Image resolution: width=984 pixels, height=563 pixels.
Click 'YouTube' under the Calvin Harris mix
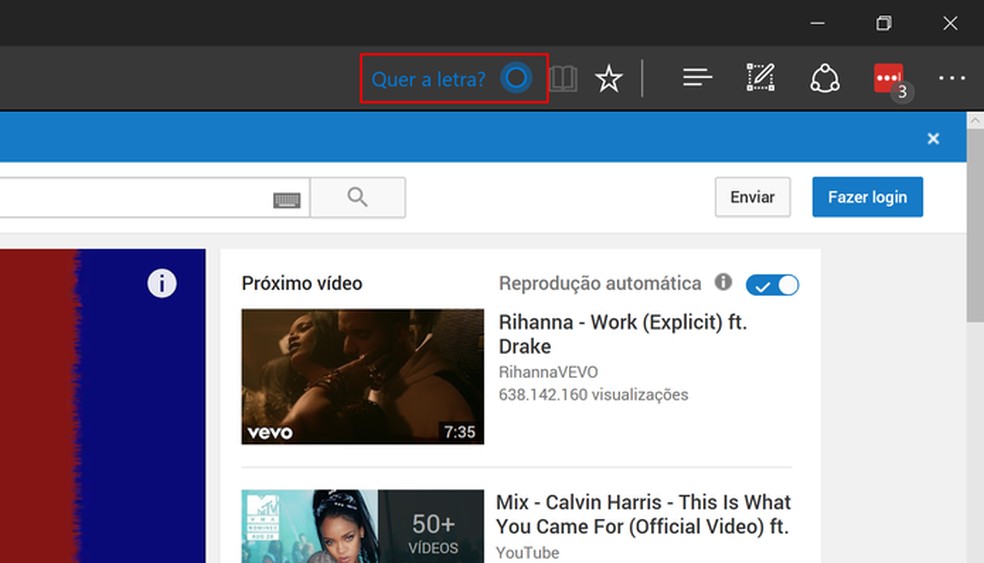pyautogui.click(x=527, y=552)
